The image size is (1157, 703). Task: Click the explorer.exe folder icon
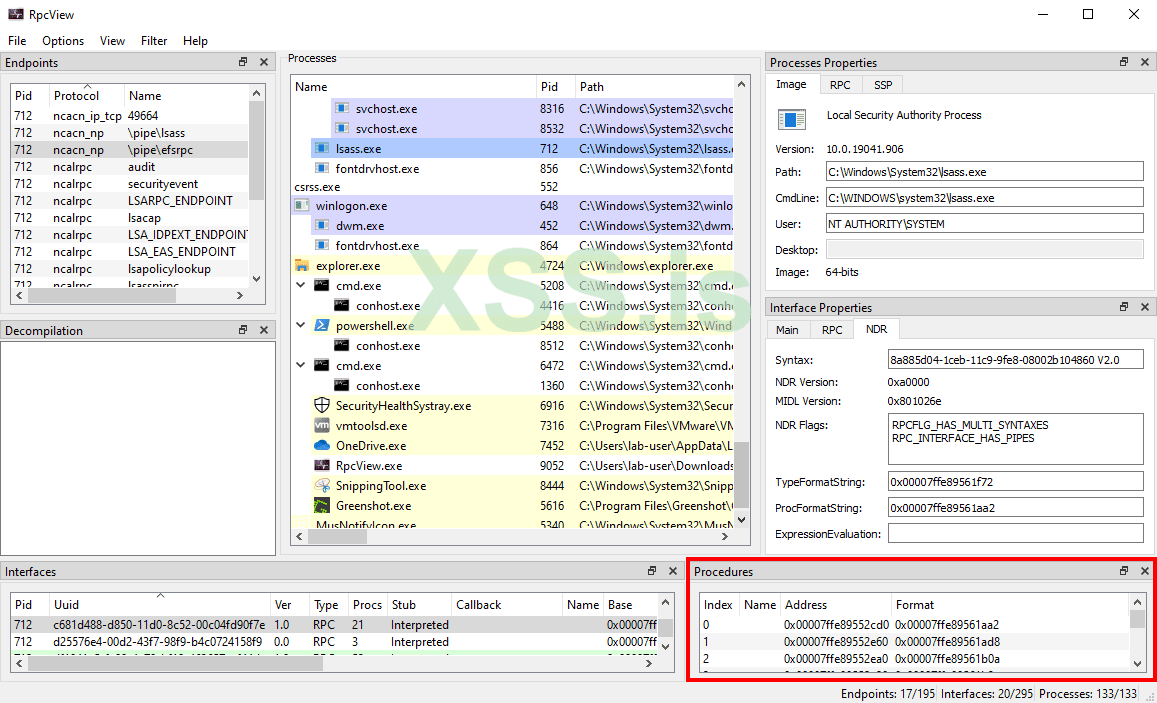[302, 266]
